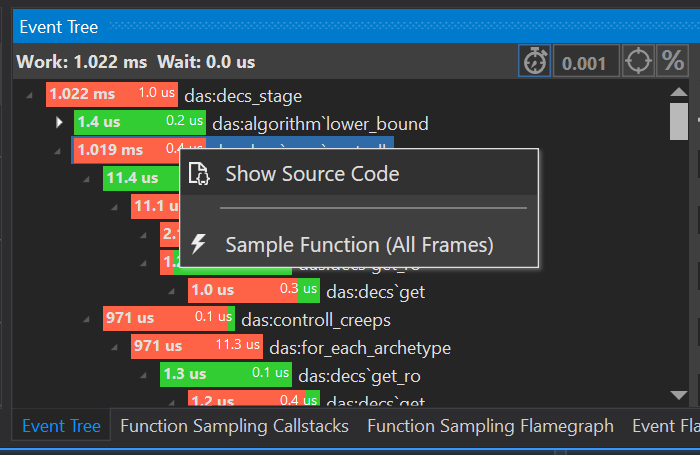Open the Function Sampling Flamegraph tab
Screen dimensions: 700x455
(x=490, y=426)
